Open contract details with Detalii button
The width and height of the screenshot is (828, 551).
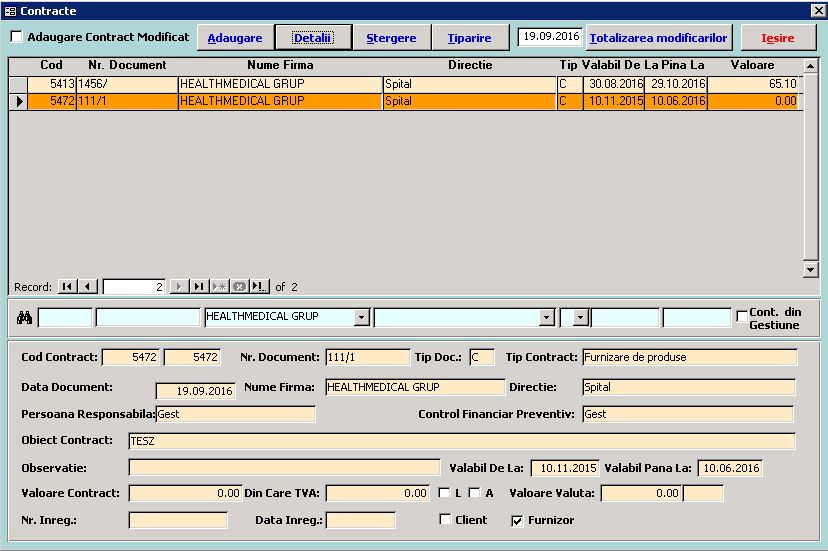[313, 38]
